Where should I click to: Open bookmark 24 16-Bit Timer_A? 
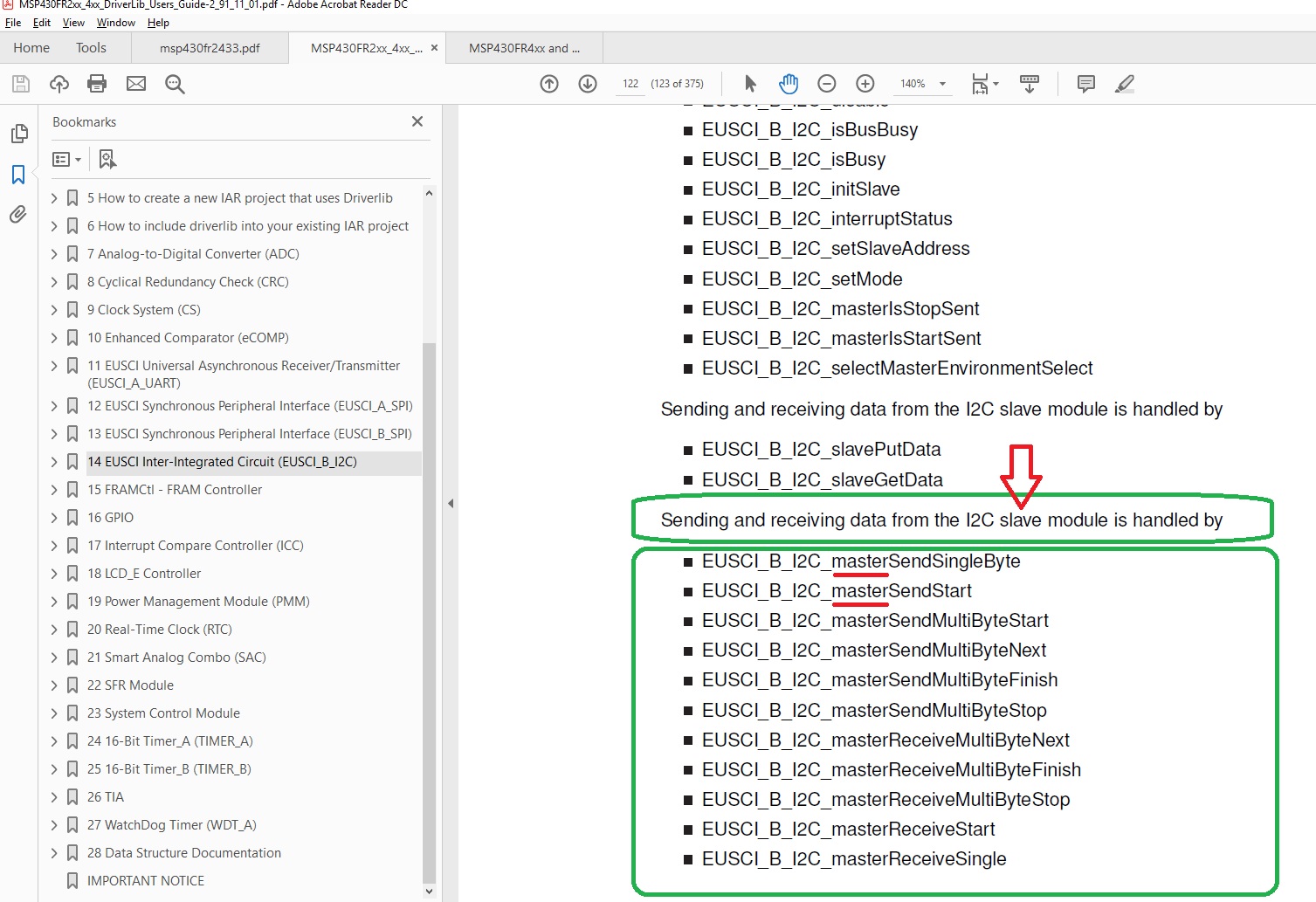tap(170, 741)
